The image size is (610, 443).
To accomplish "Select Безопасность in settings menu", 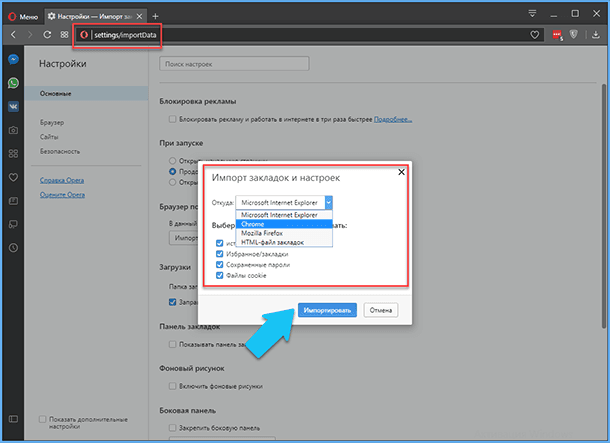I will point(60,151).
